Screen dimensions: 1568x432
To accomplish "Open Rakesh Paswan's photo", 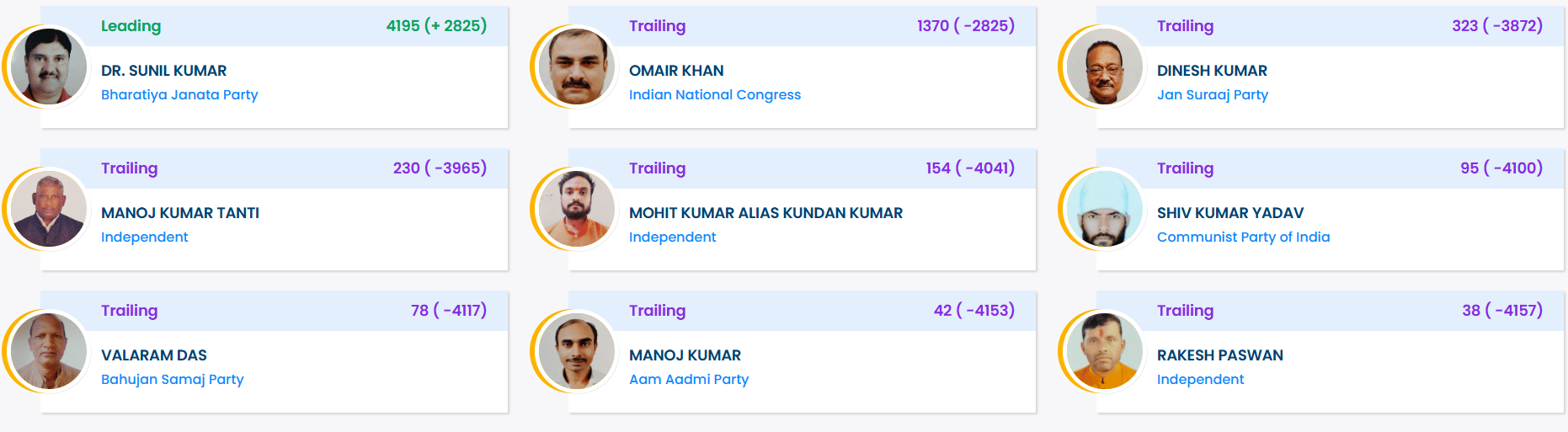I will pos(1105,351).
